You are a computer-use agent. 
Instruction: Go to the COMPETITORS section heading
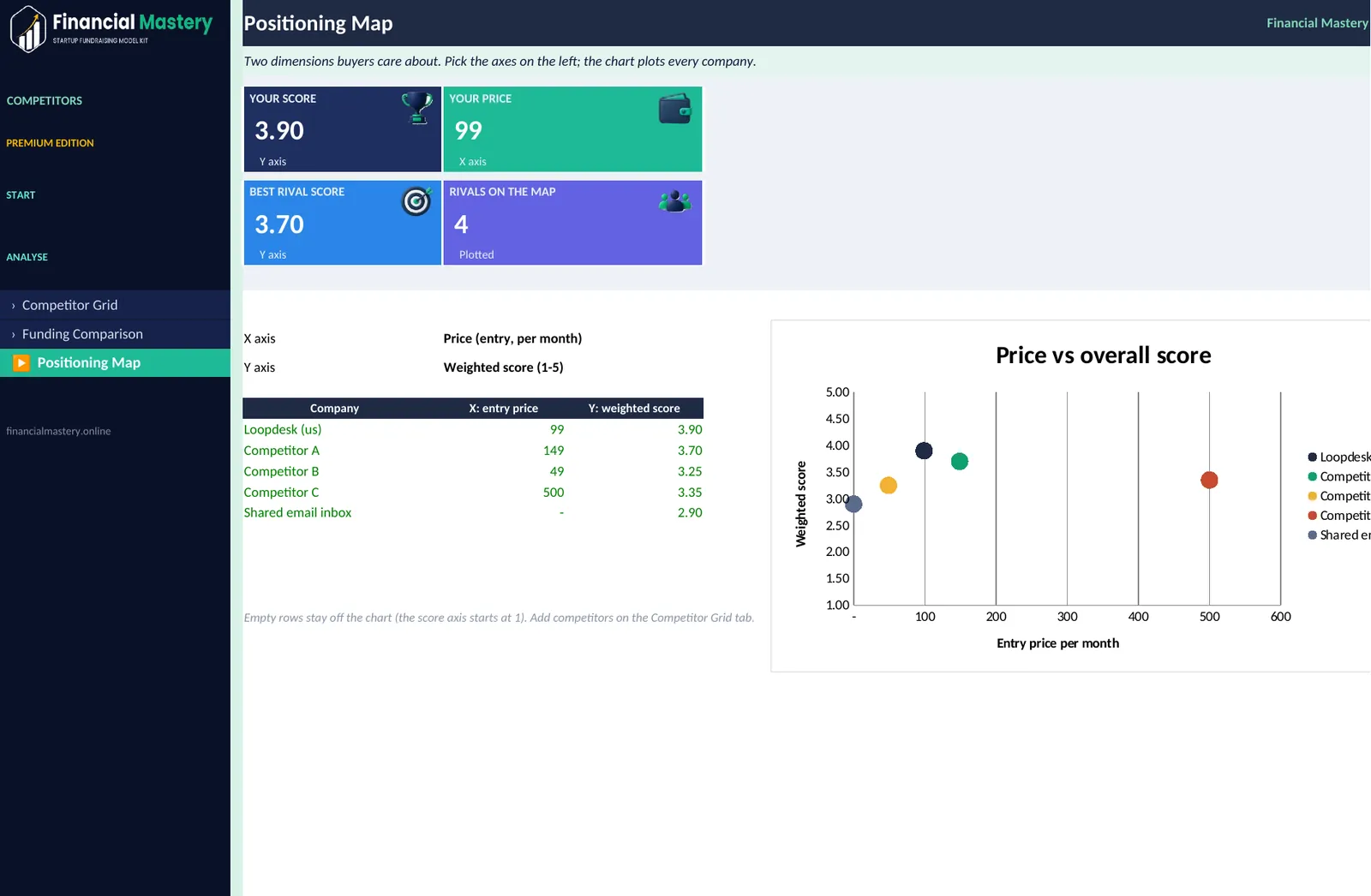coord(45,100)
